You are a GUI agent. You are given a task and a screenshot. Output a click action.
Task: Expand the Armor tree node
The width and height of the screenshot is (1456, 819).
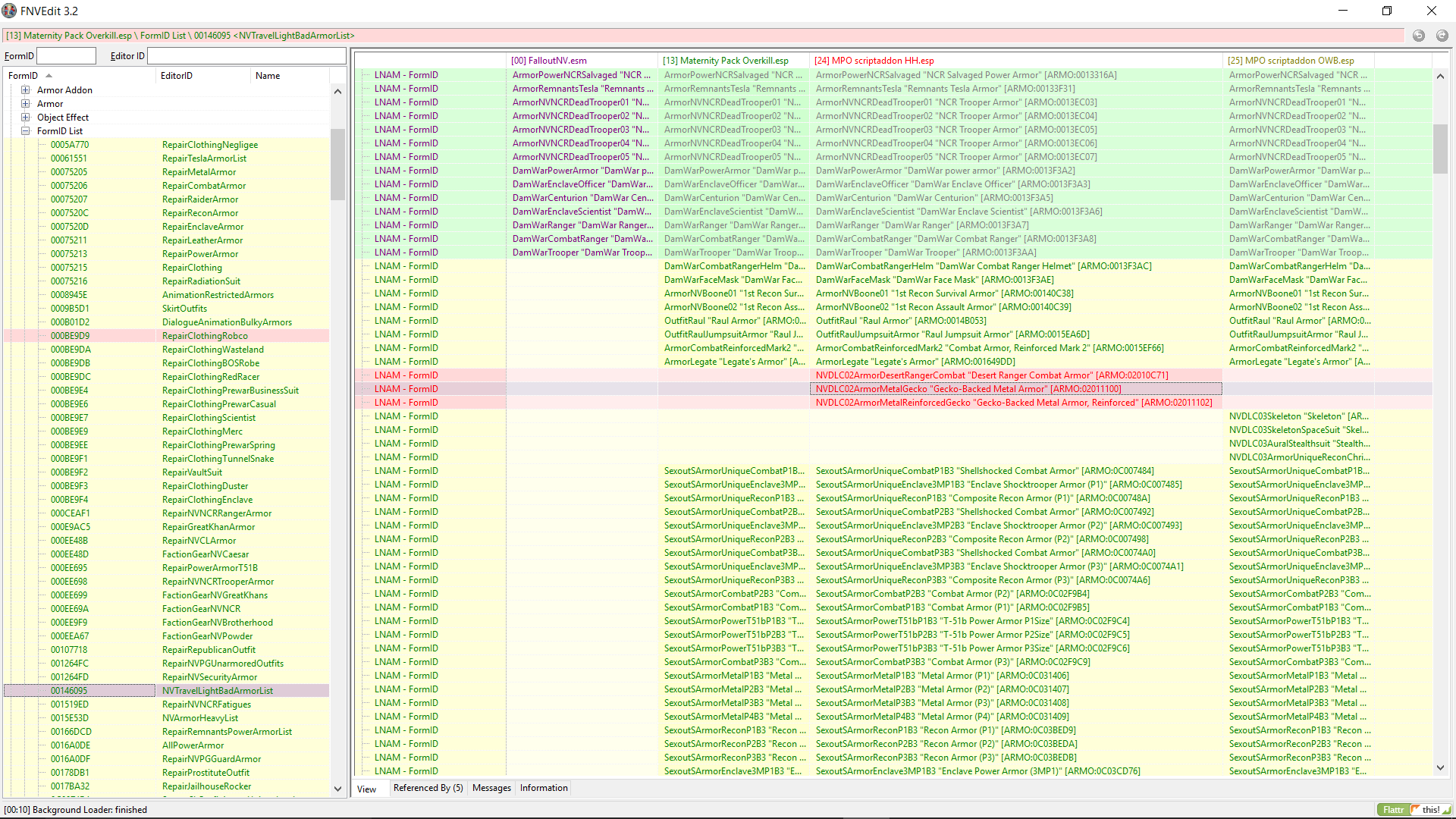tap(25, 104)
